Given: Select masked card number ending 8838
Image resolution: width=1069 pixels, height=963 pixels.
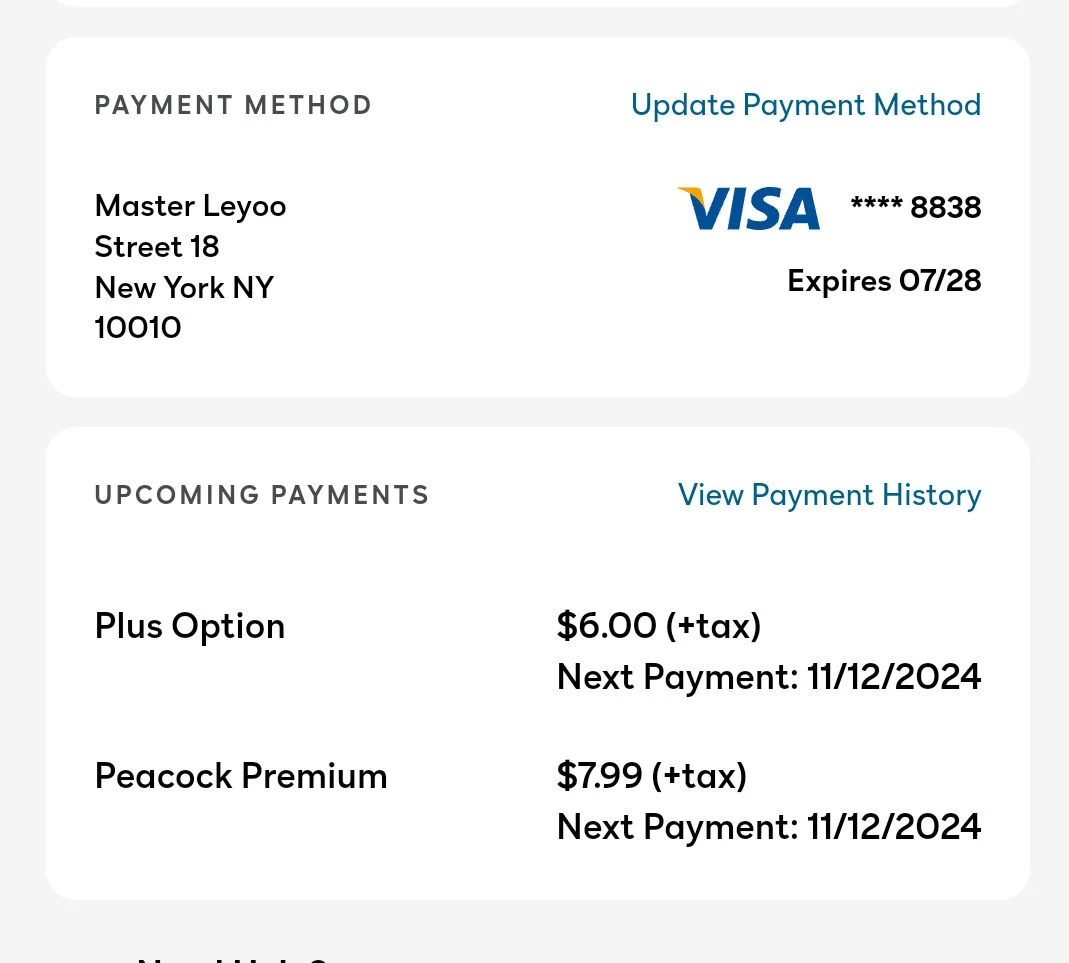Looking at the screenshot, I should click(916, 207).
